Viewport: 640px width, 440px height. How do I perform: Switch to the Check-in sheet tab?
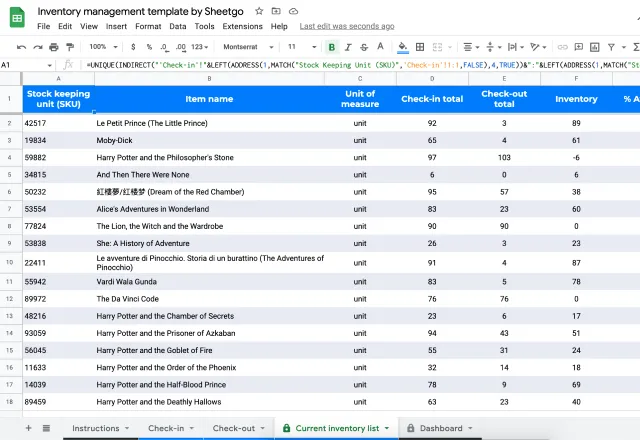coord(165,428)
